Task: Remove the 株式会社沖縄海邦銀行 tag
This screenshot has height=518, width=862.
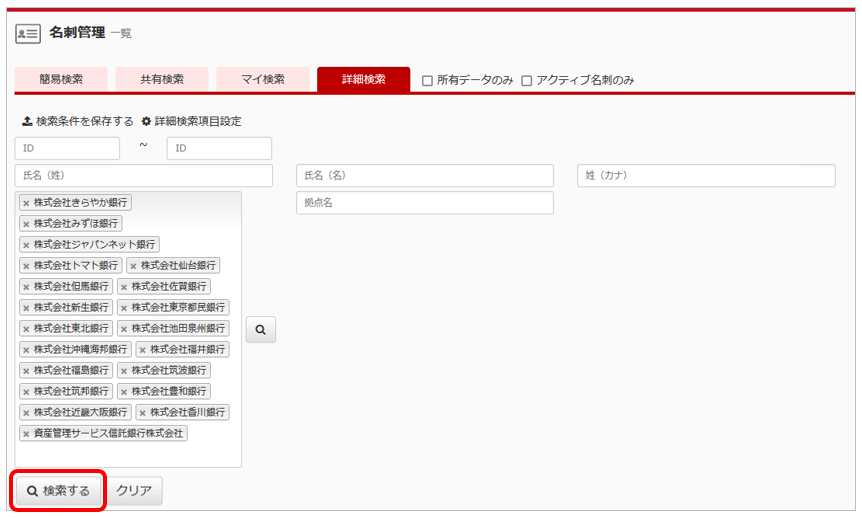Action: (26, 350)
